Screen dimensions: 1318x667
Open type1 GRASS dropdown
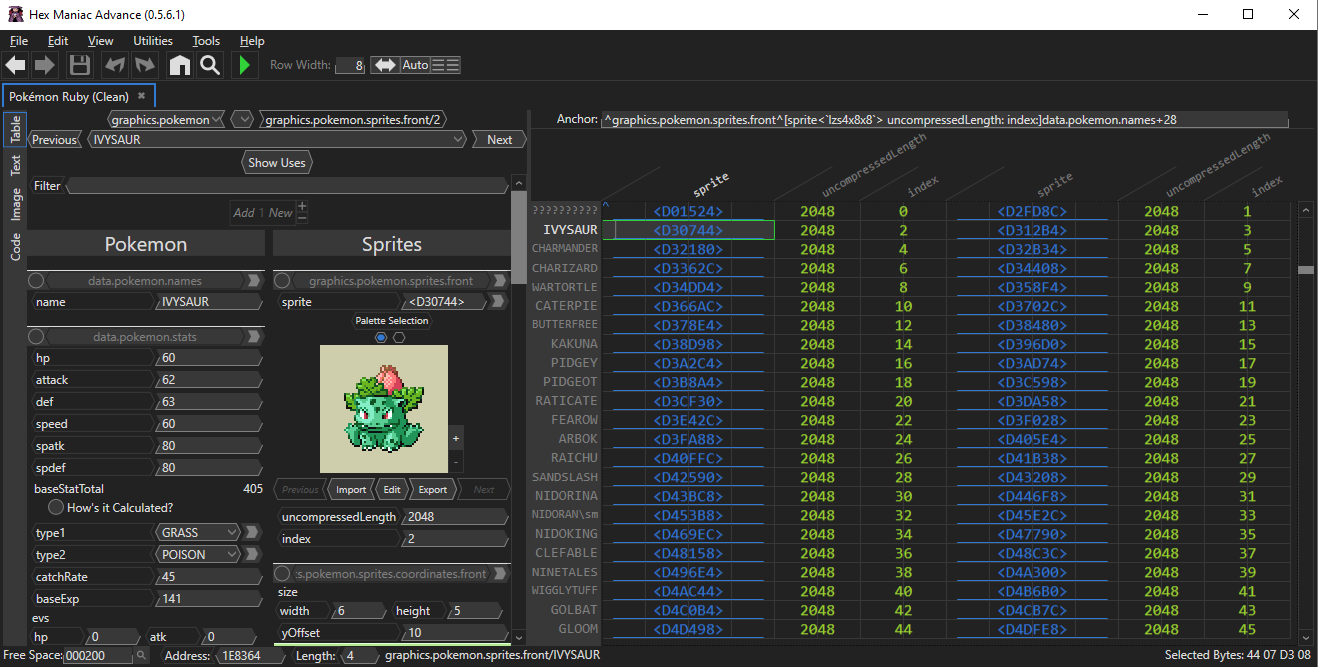click(x=198, y=532)
